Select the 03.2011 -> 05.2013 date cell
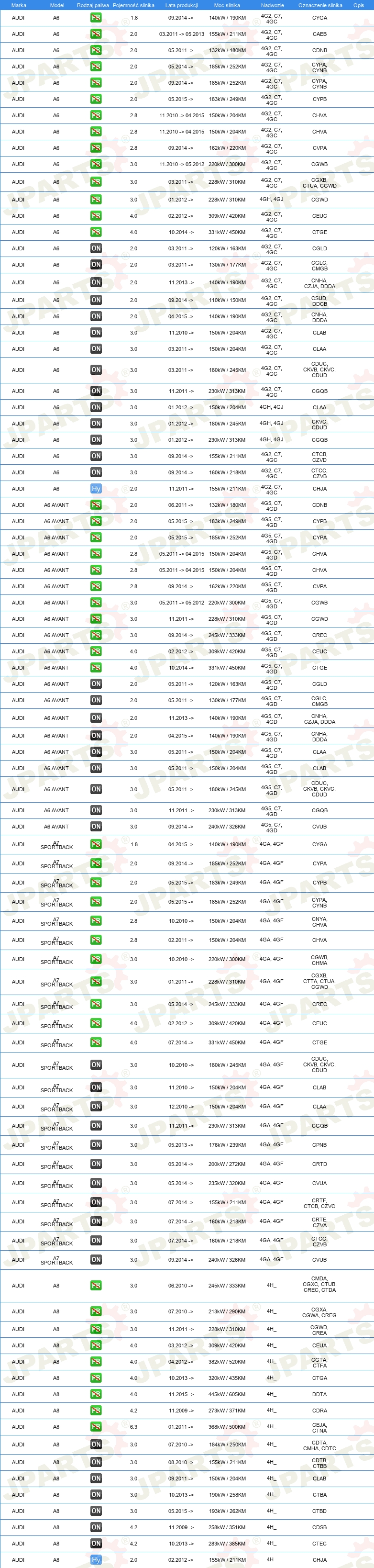374x1568 pixels. (182, 34)
